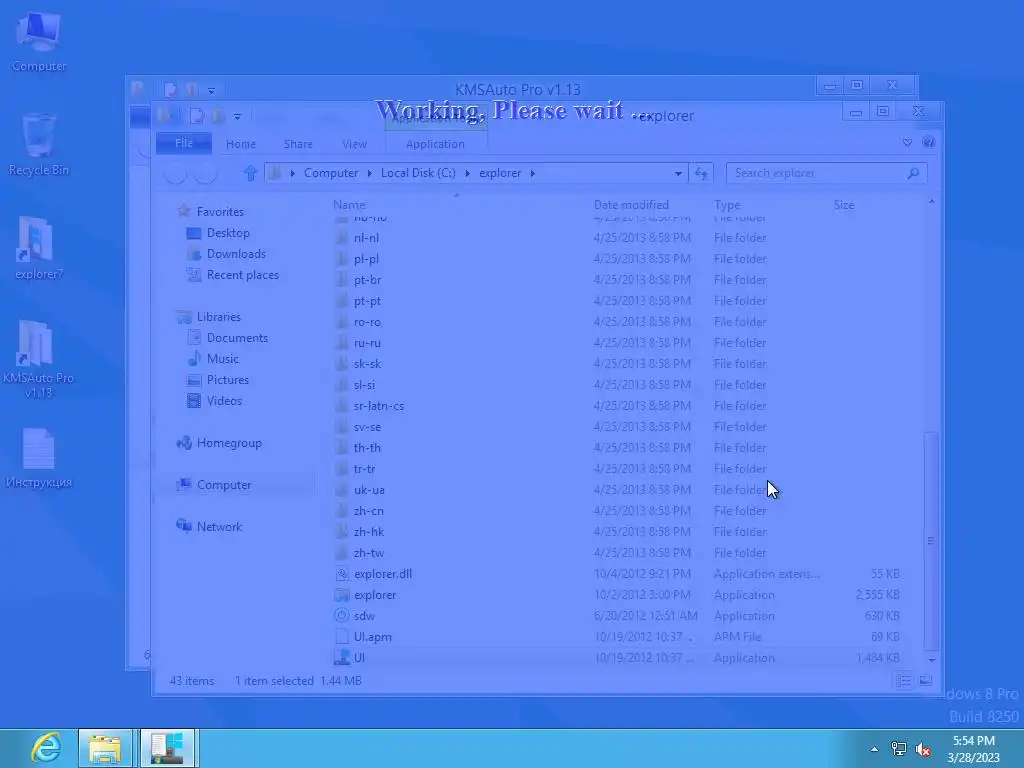Sort by the Name column header

pyautogui.click(x=349, y=204)
